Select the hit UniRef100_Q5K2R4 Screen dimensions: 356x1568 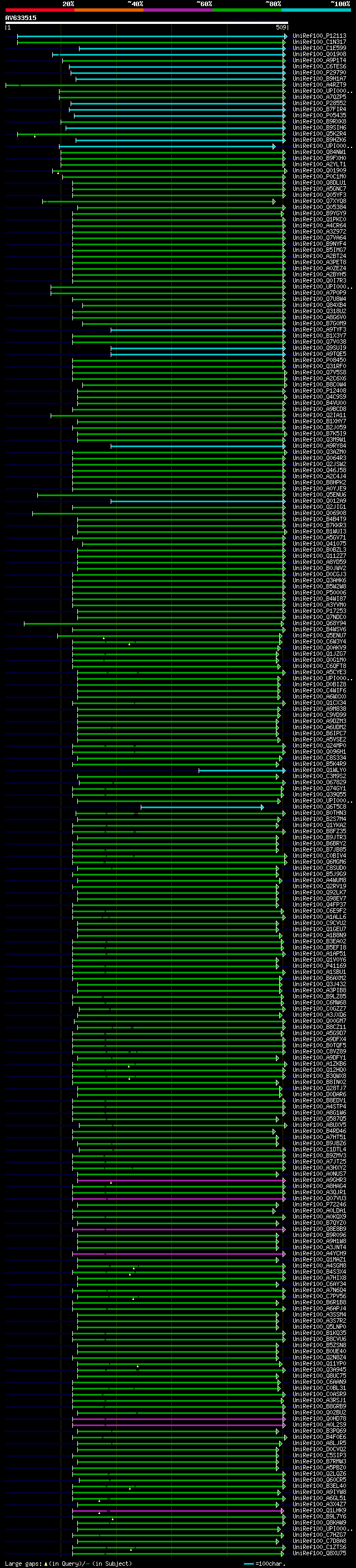[x=319, y=134]
